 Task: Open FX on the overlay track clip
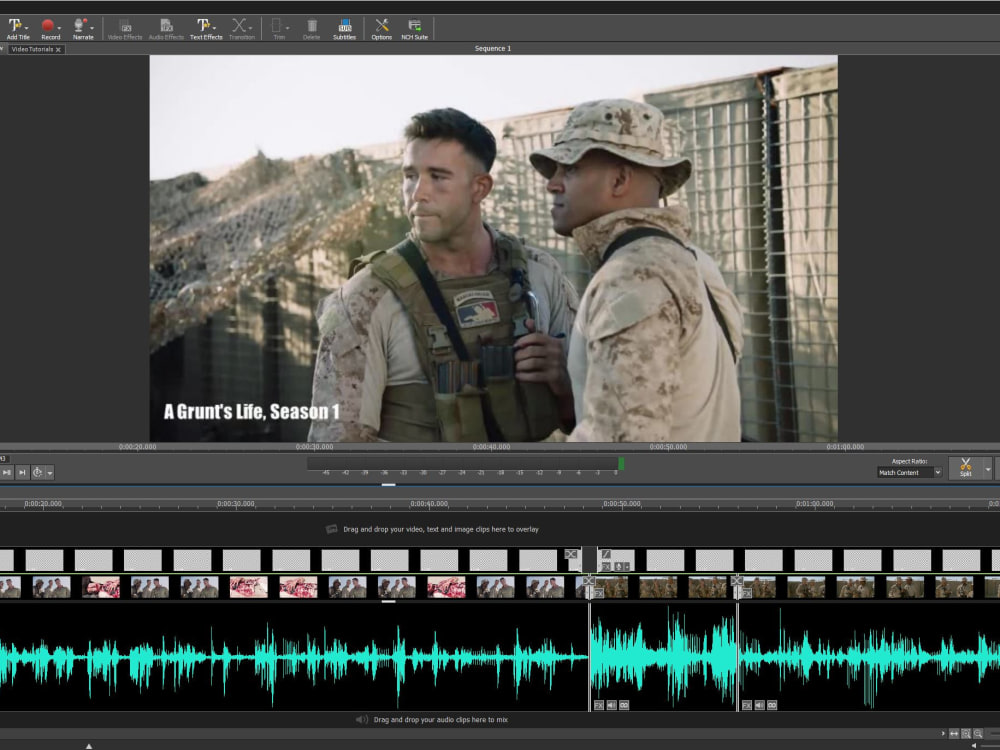tap(606, 567)
